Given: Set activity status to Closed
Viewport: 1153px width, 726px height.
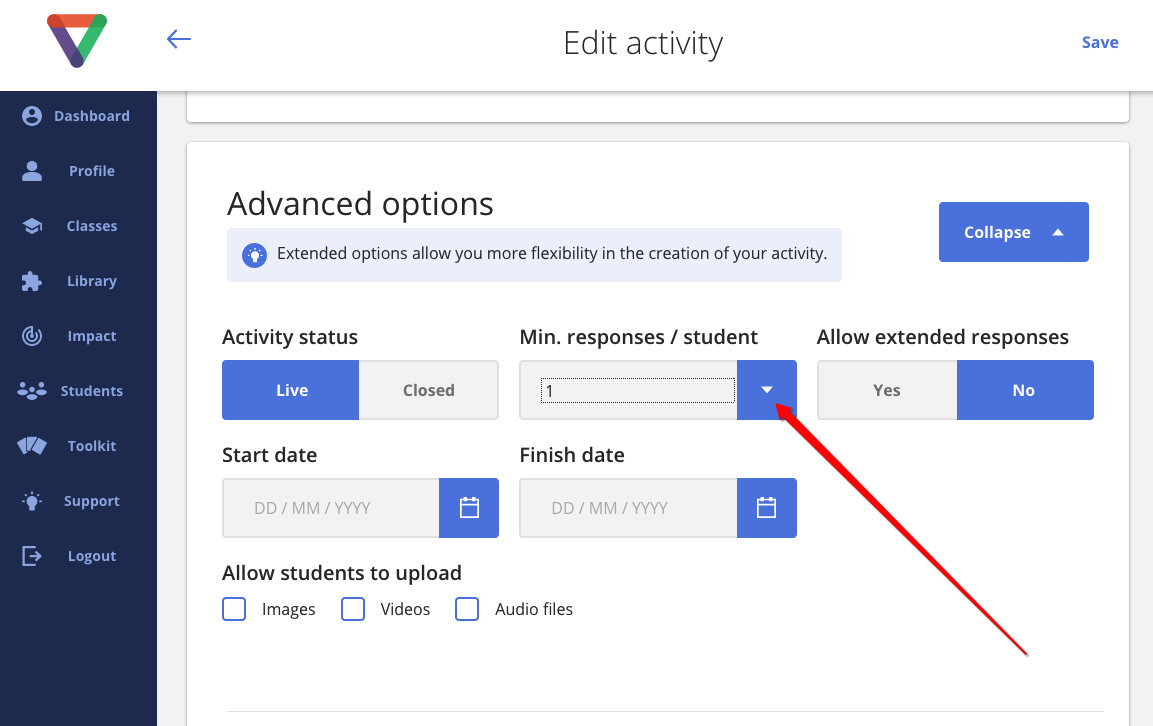Looking at the screenshot, I should click(x=428, y=390).
